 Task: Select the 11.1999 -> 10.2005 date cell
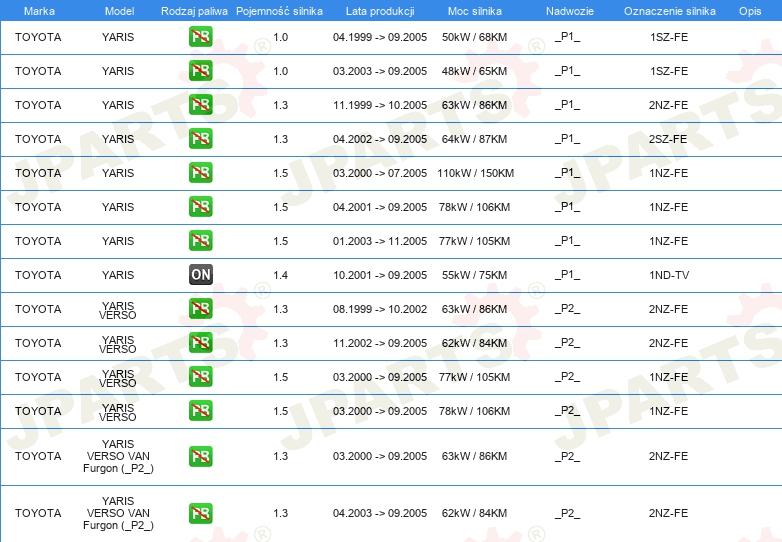coord(380,105)
